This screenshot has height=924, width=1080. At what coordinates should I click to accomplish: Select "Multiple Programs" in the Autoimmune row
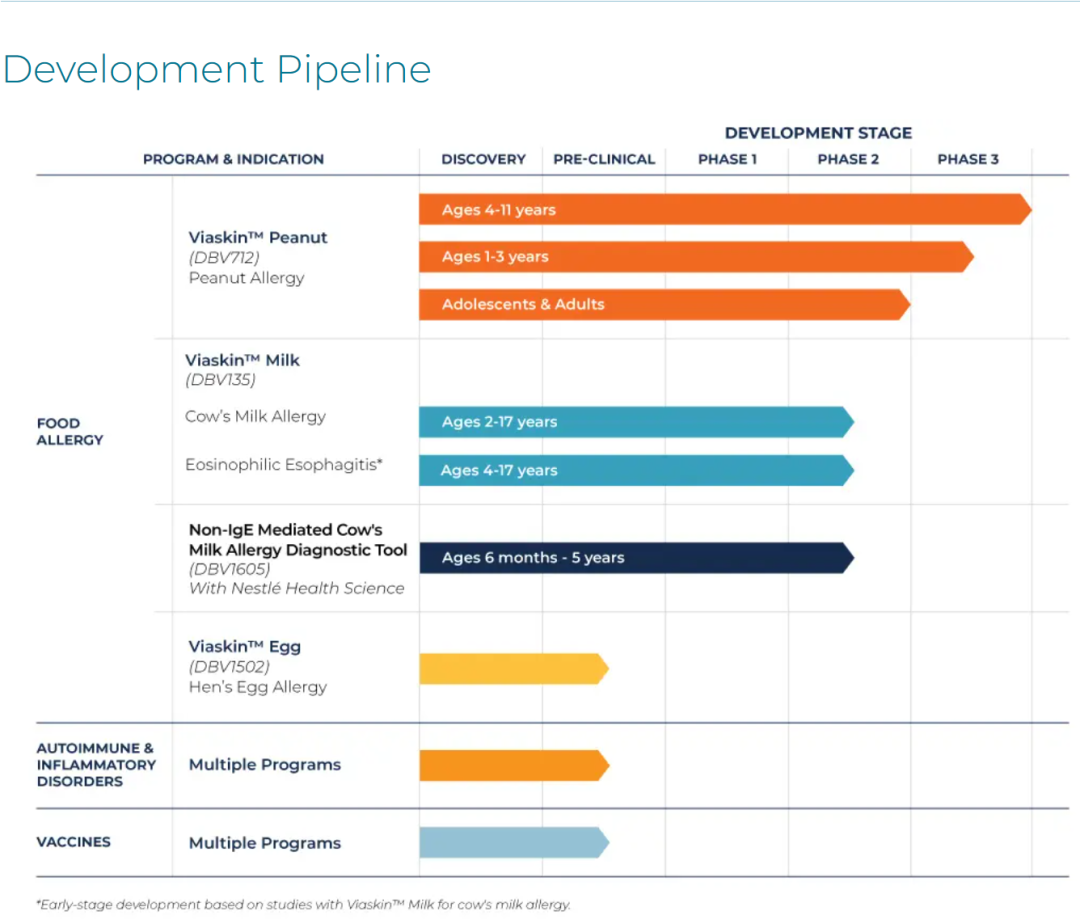click(x=265, y=765)
